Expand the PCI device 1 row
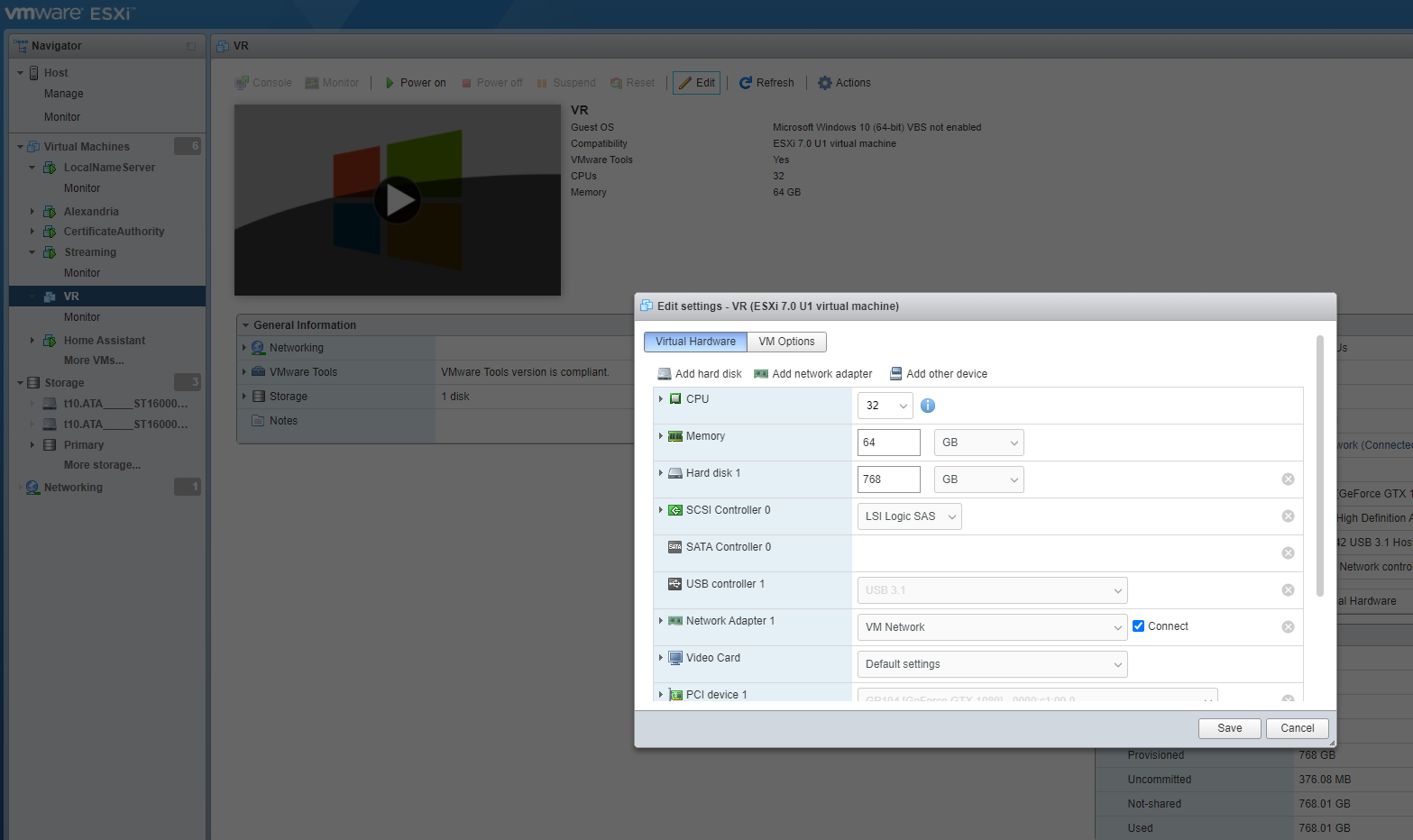The width and height of the screenshot is (1413, 840). click(x=661, y=695)
